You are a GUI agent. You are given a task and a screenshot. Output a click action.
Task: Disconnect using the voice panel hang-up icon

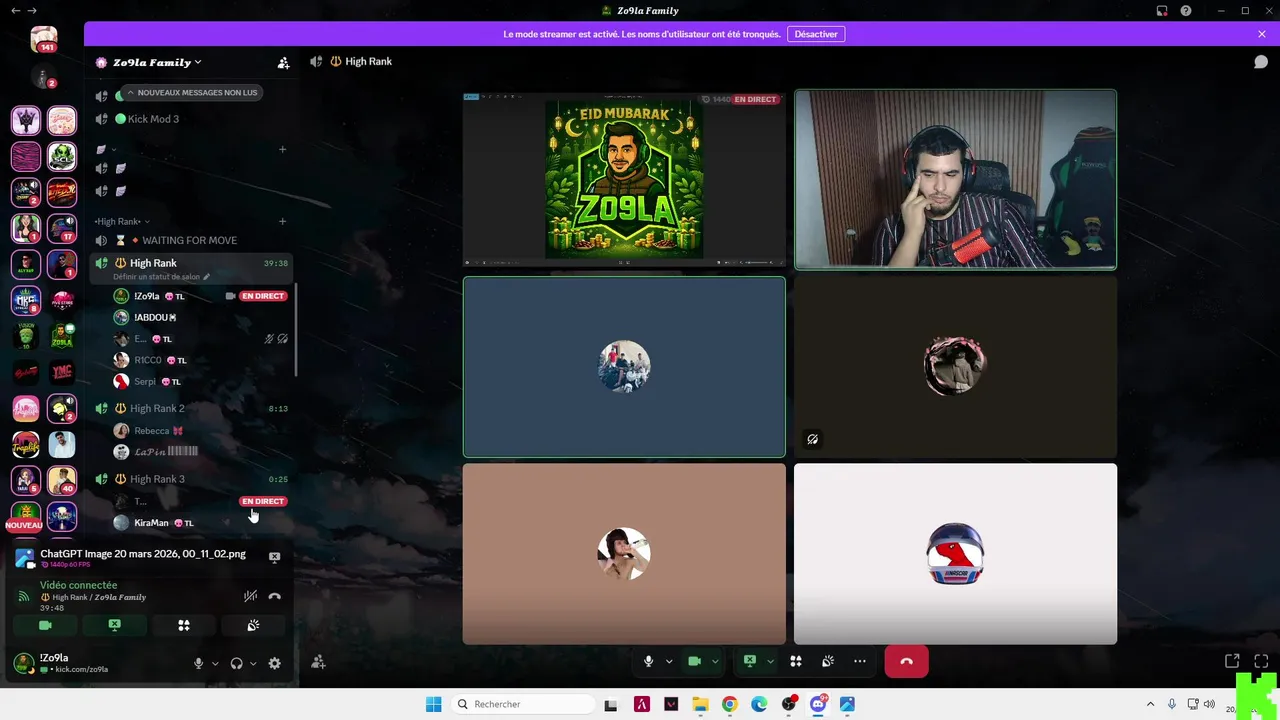[x=274, y=596]
